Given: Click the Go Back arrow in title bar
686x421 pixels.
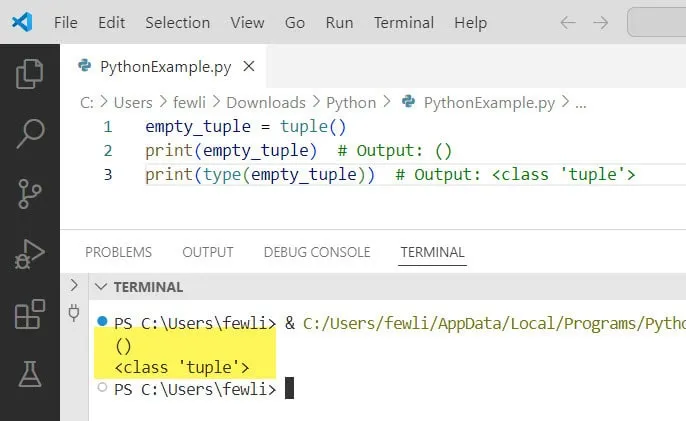Looking at the screenshot, I should (567, 22).
